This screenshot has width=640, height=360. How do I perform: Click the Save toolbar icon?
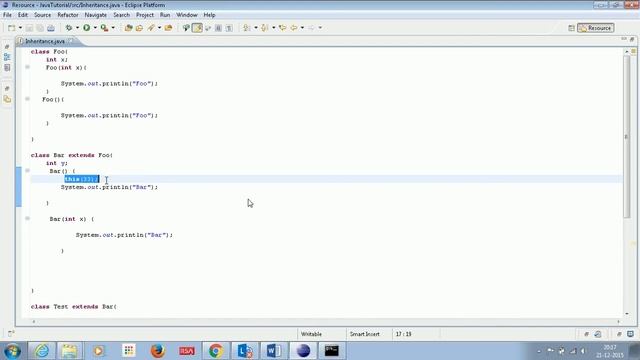(x=29, y=28)
